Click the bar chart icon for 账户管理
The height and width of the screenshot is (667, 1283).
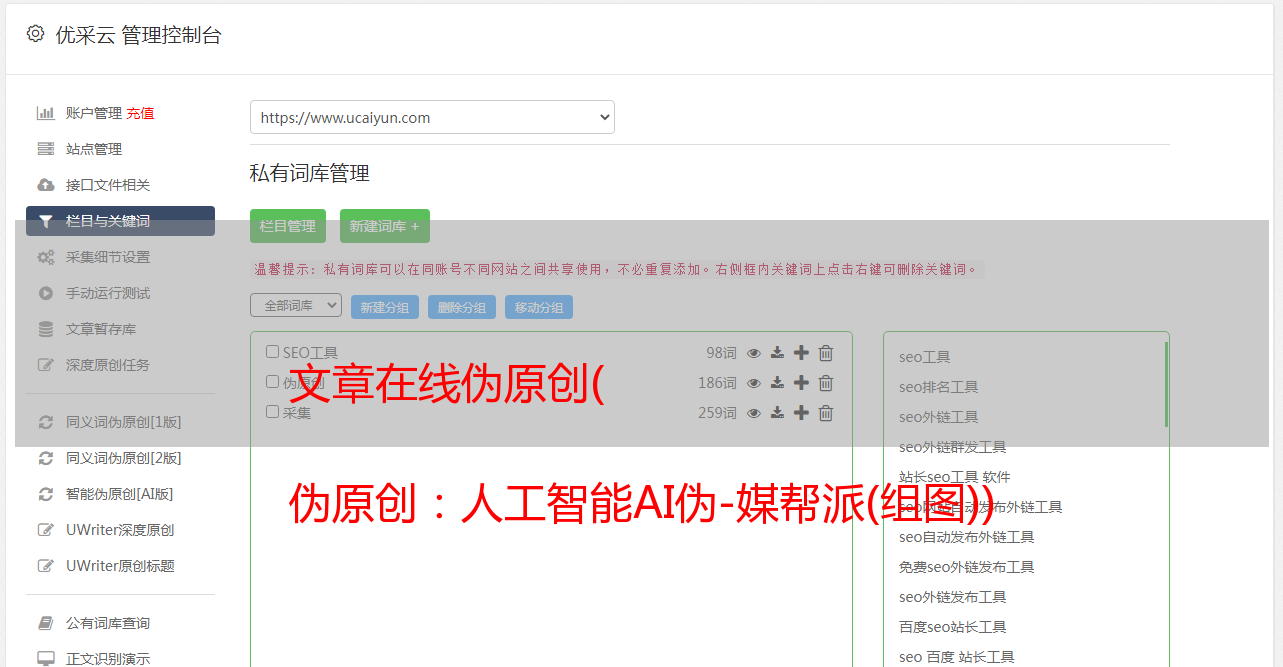pos(46,113)
